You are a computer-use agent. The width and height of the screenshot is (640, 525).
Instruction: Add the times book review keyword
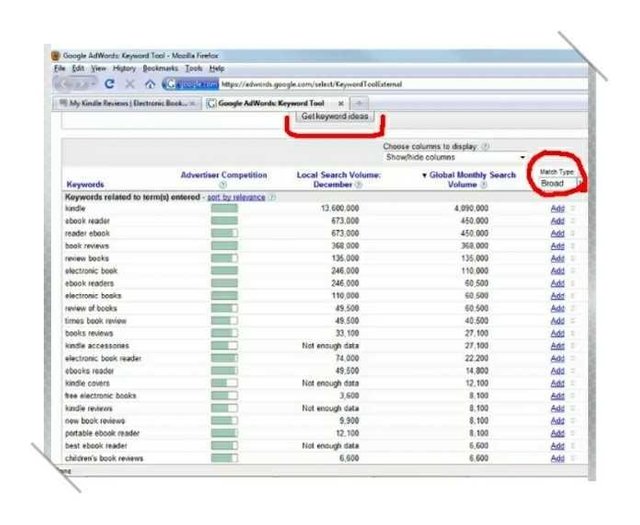pyautogui.click(x=558, y=321)
